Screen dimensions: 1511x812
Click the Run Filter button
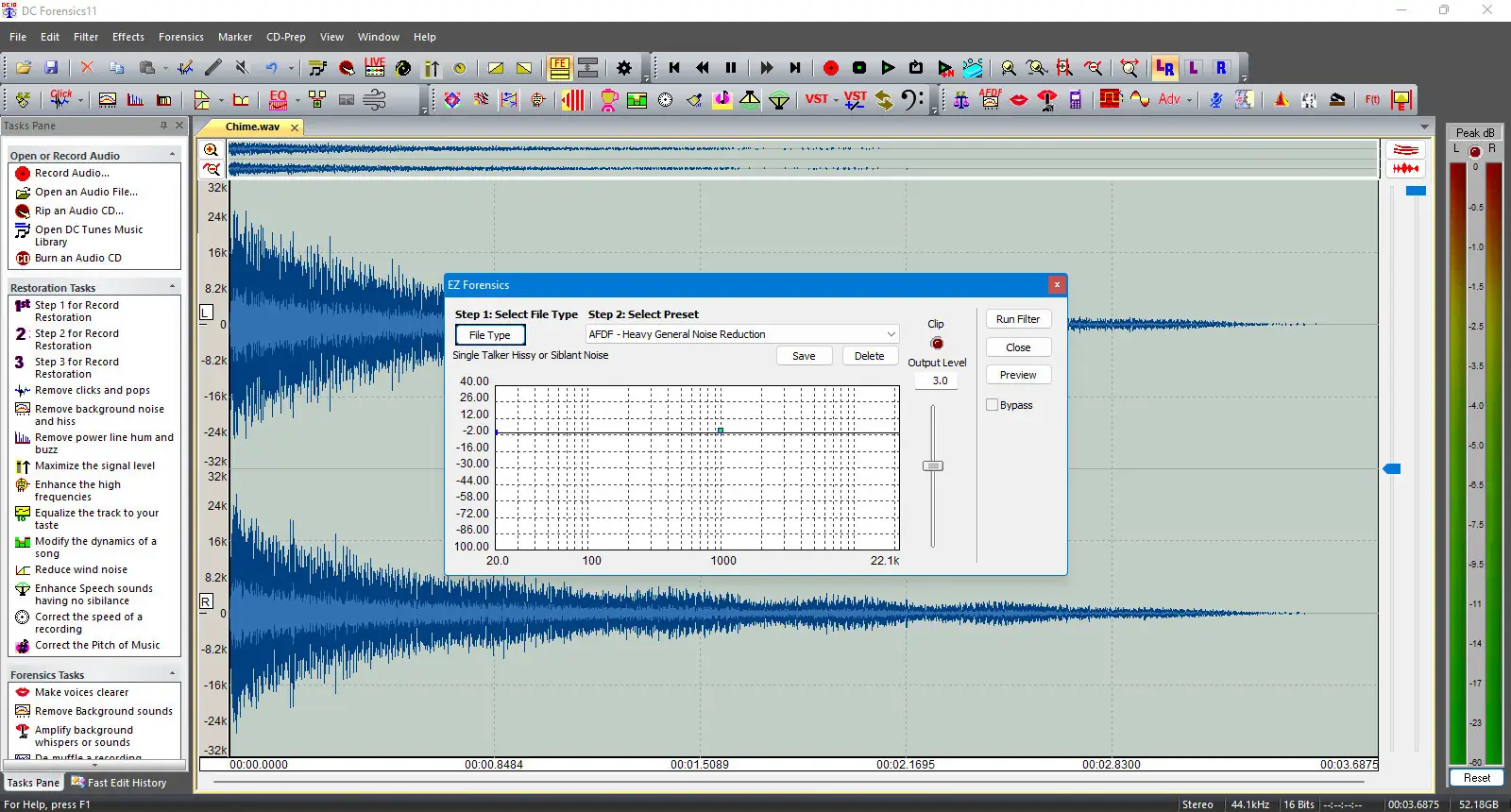(x=1017, y=319)
